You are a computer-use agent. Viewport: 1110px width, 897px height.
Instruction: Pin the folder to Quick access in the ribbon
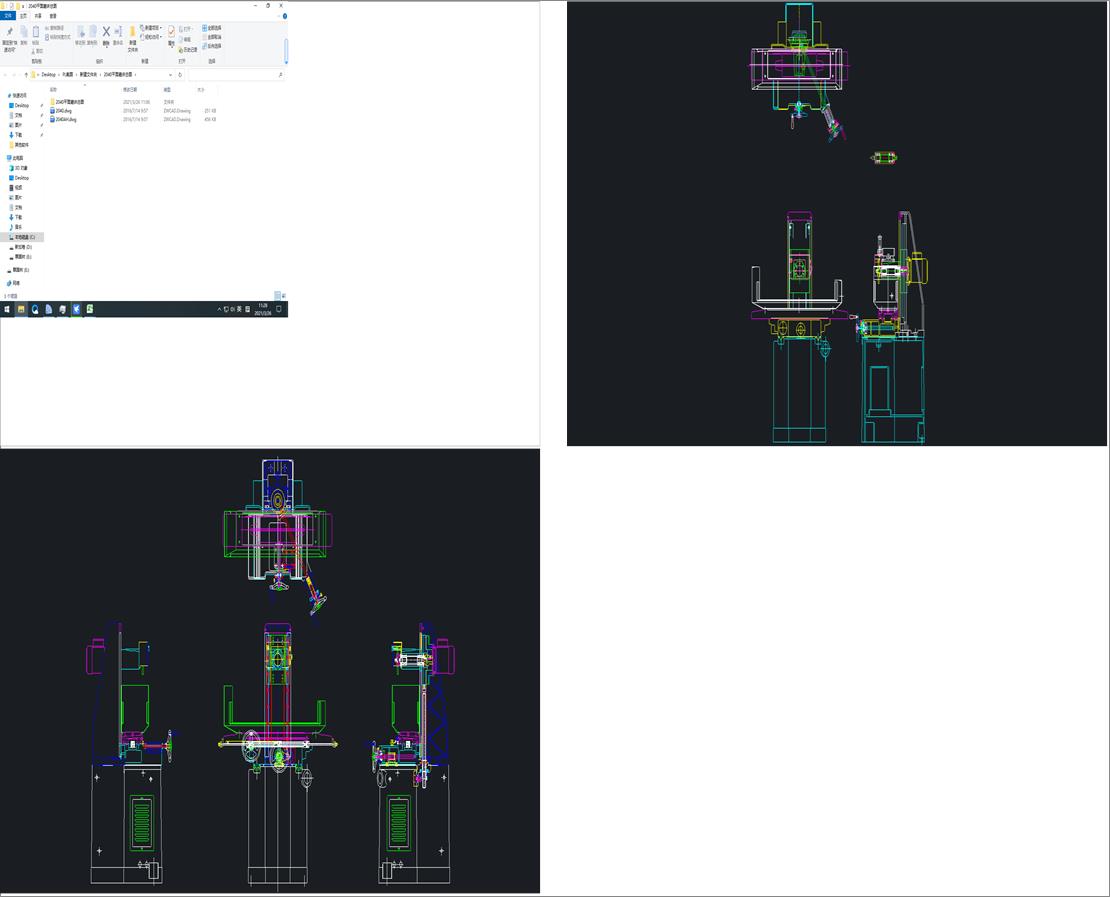tap(9, 37)
